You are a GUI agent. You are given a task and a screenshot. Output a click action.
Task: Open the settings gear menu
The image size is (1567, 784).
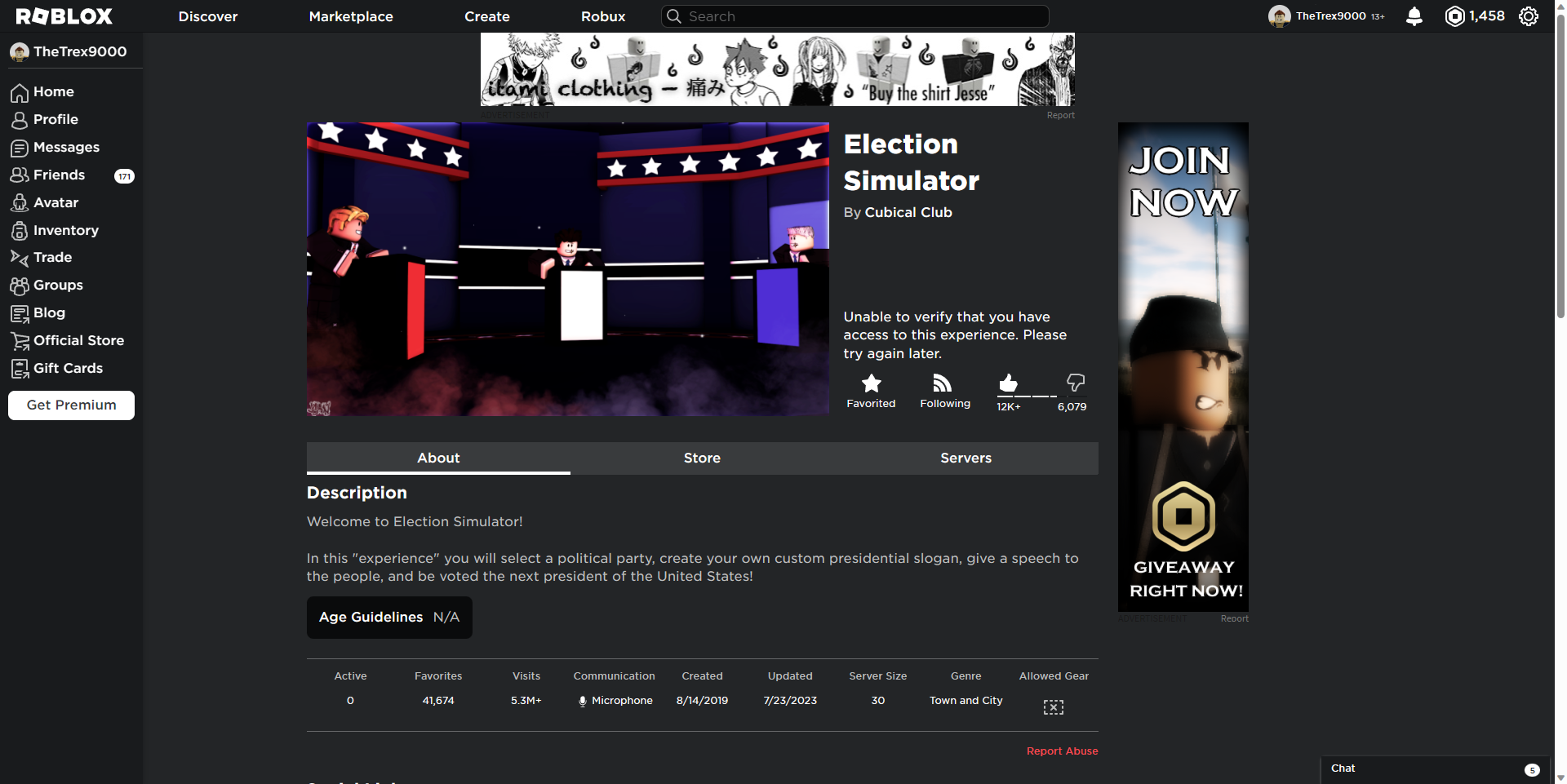[x=1529, y=16]
